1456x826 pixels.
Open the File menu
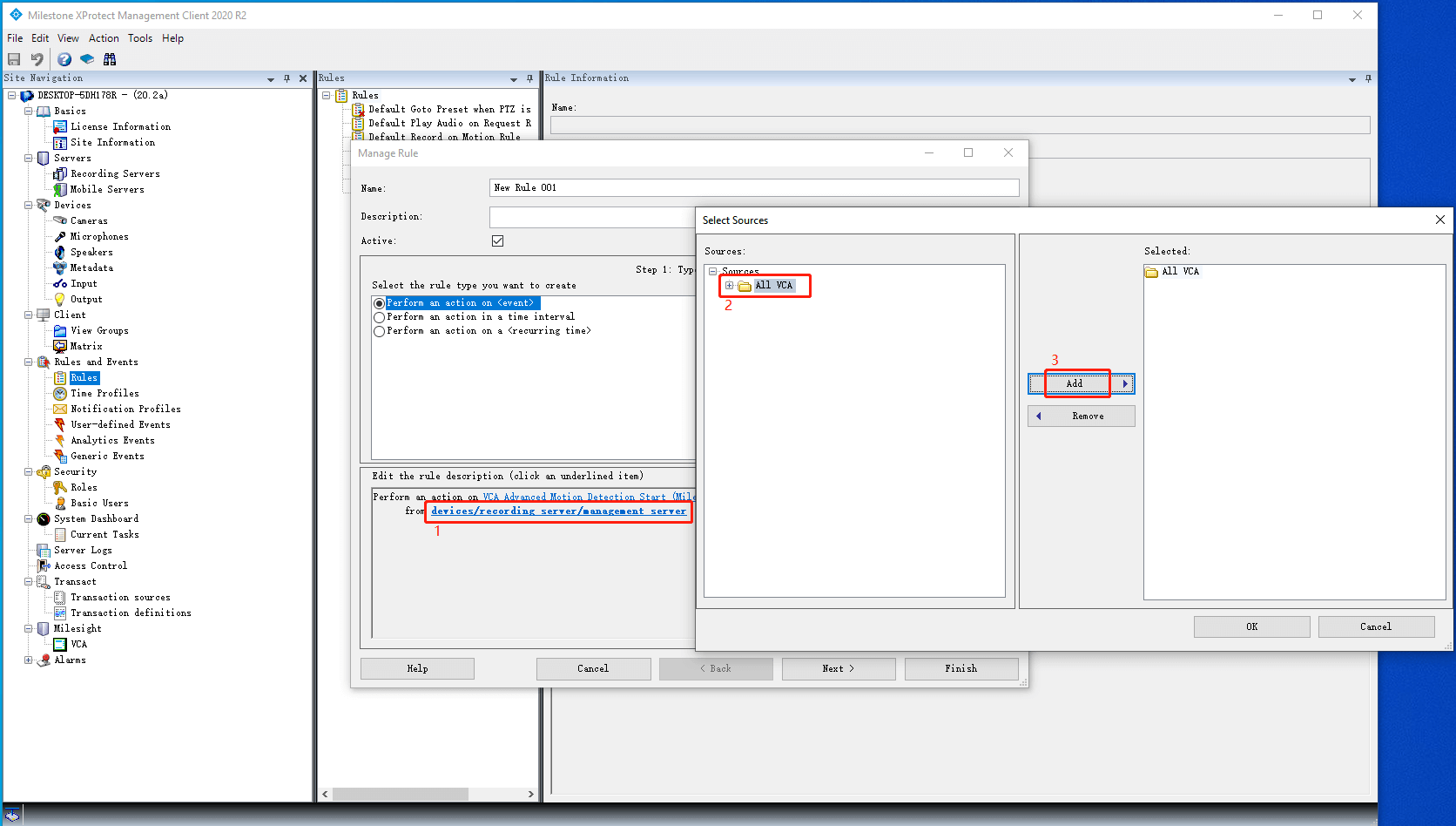point(15,38)
